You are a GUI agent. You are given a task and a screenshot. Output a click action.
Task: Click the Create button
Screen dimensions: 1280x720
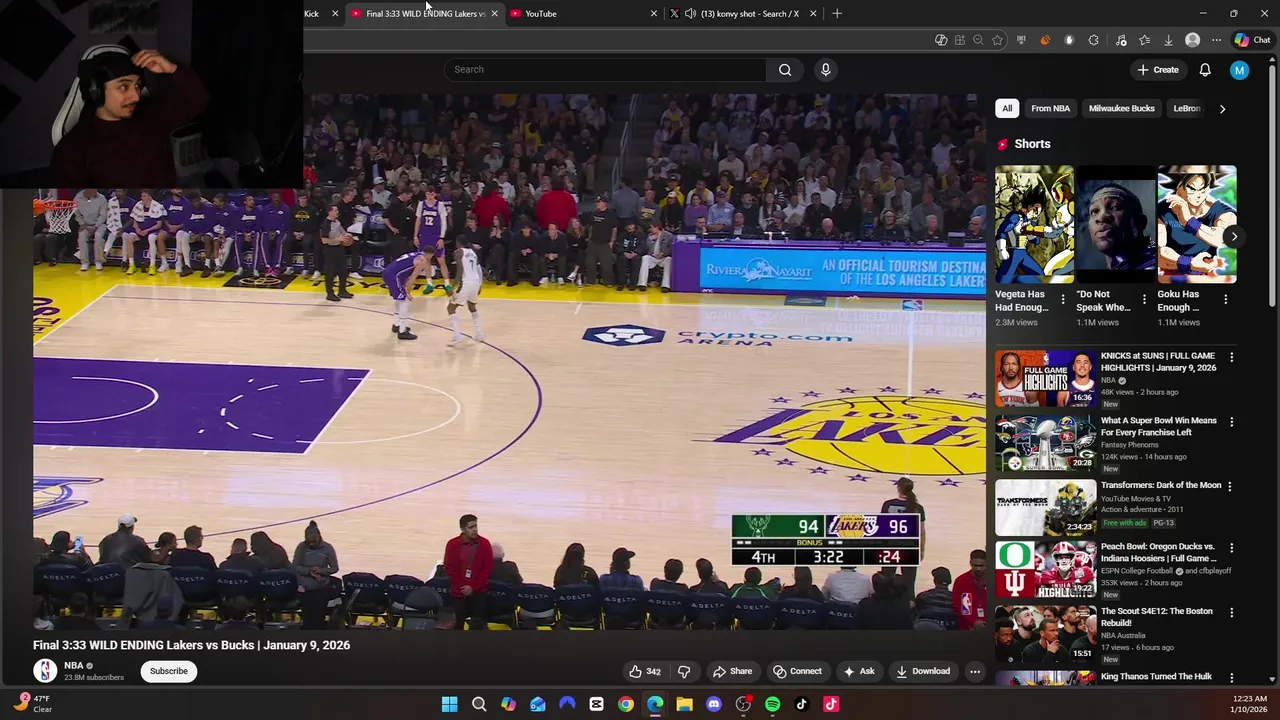1158,69
